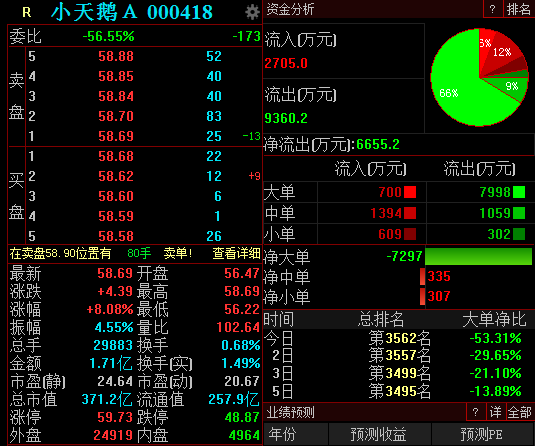Show 全部 forecasts in 业绩预测
Viewport: 535px width, 446px height.
520,412
